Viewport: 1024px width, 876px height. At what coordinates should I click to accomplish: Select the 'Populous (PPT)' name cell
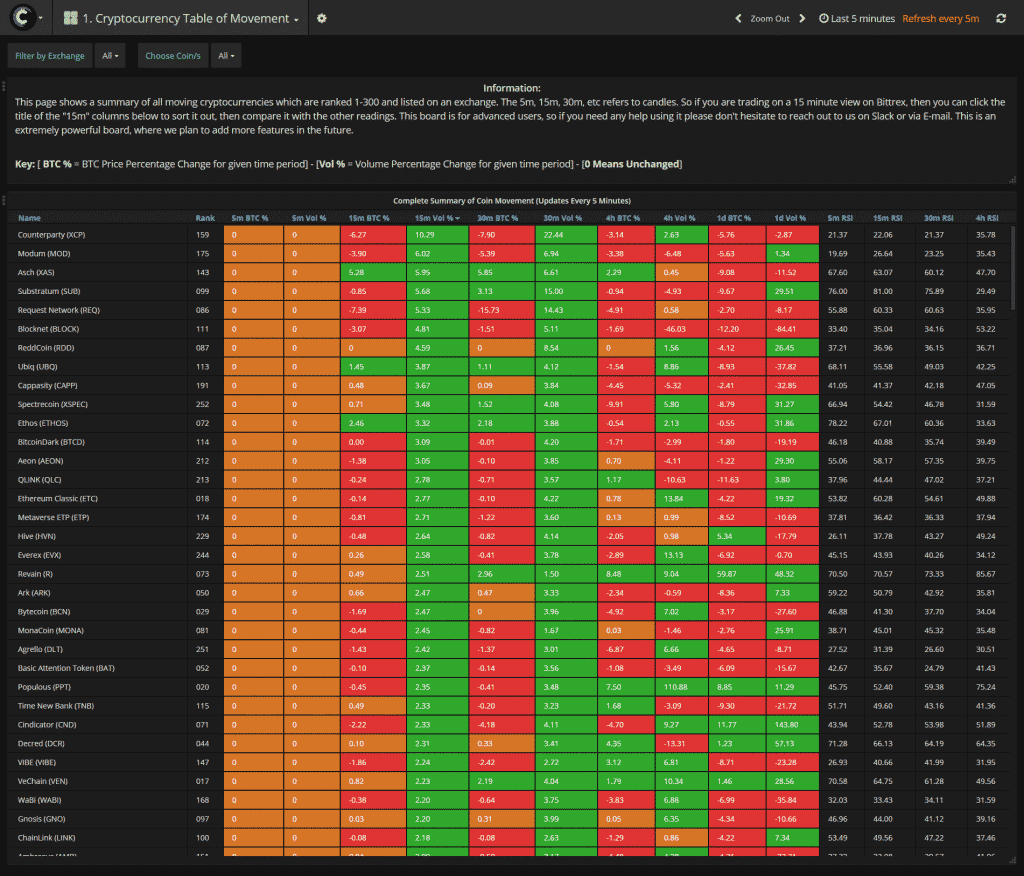tap(98, 687)
